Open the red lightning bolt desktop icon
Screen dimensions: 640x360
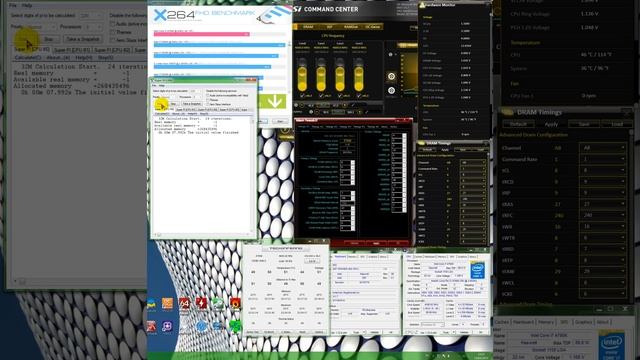tap(201, 303)
